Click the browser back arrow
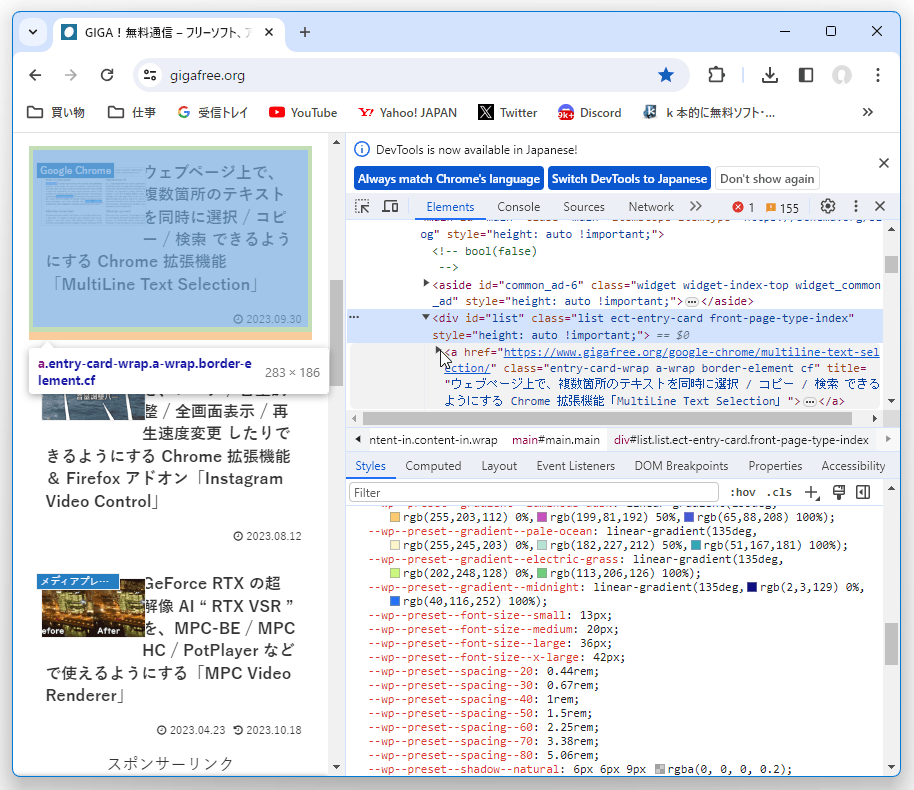 click(36, 75)
